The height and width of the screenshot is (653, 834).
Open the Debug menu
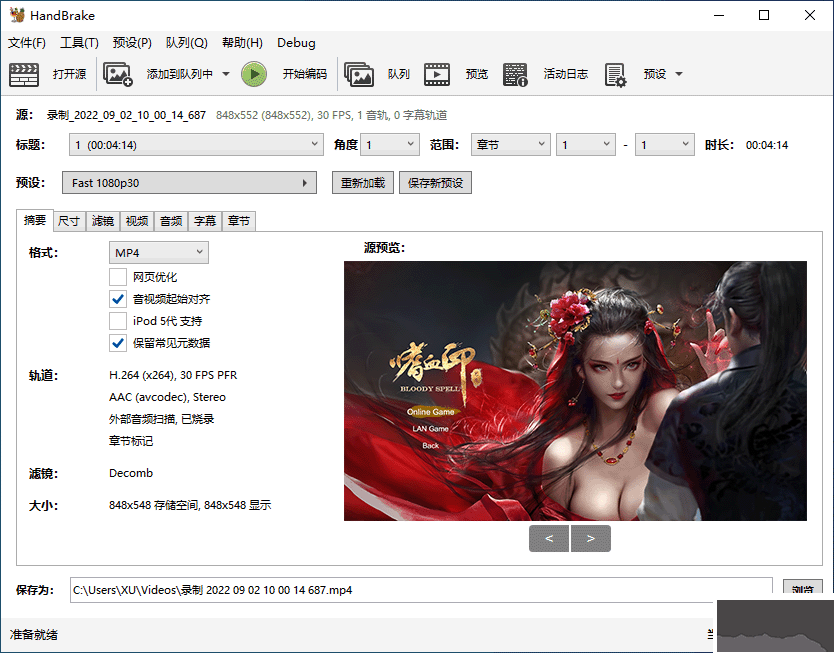[296, 43]
